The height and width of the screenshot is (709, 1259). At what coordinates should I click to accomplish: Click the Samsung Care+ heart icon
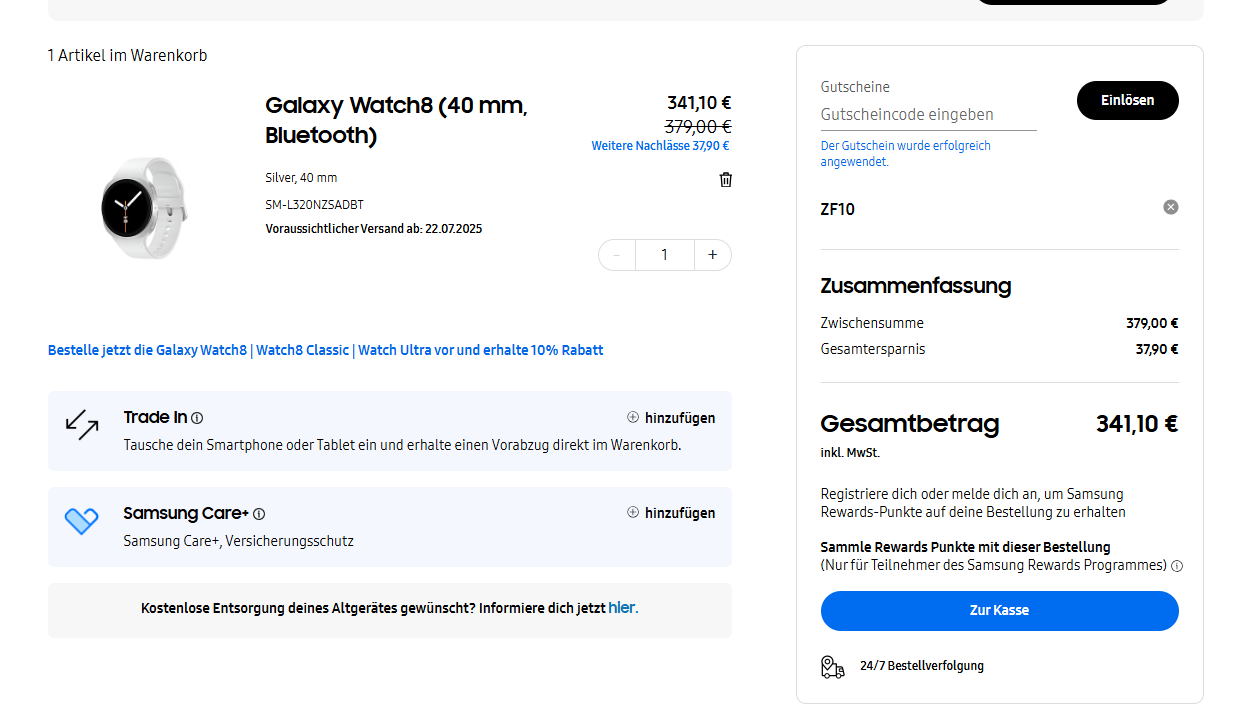tap(82, 521)
